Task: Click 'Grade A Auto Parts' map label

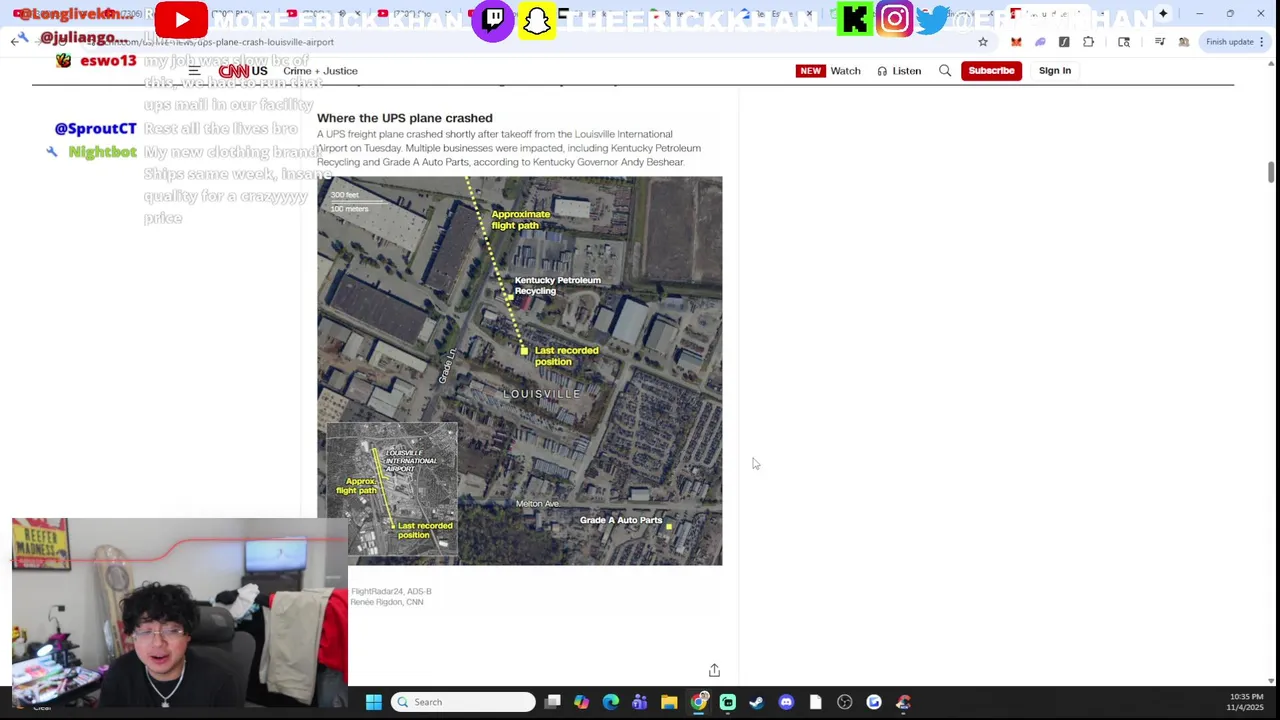Action: [621, 520]
